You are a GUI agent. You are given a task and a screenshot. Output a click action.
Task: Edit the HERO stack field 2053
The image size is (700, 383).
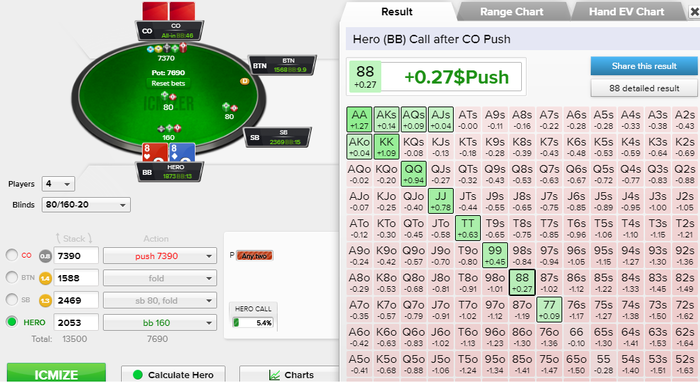(76, 322)
